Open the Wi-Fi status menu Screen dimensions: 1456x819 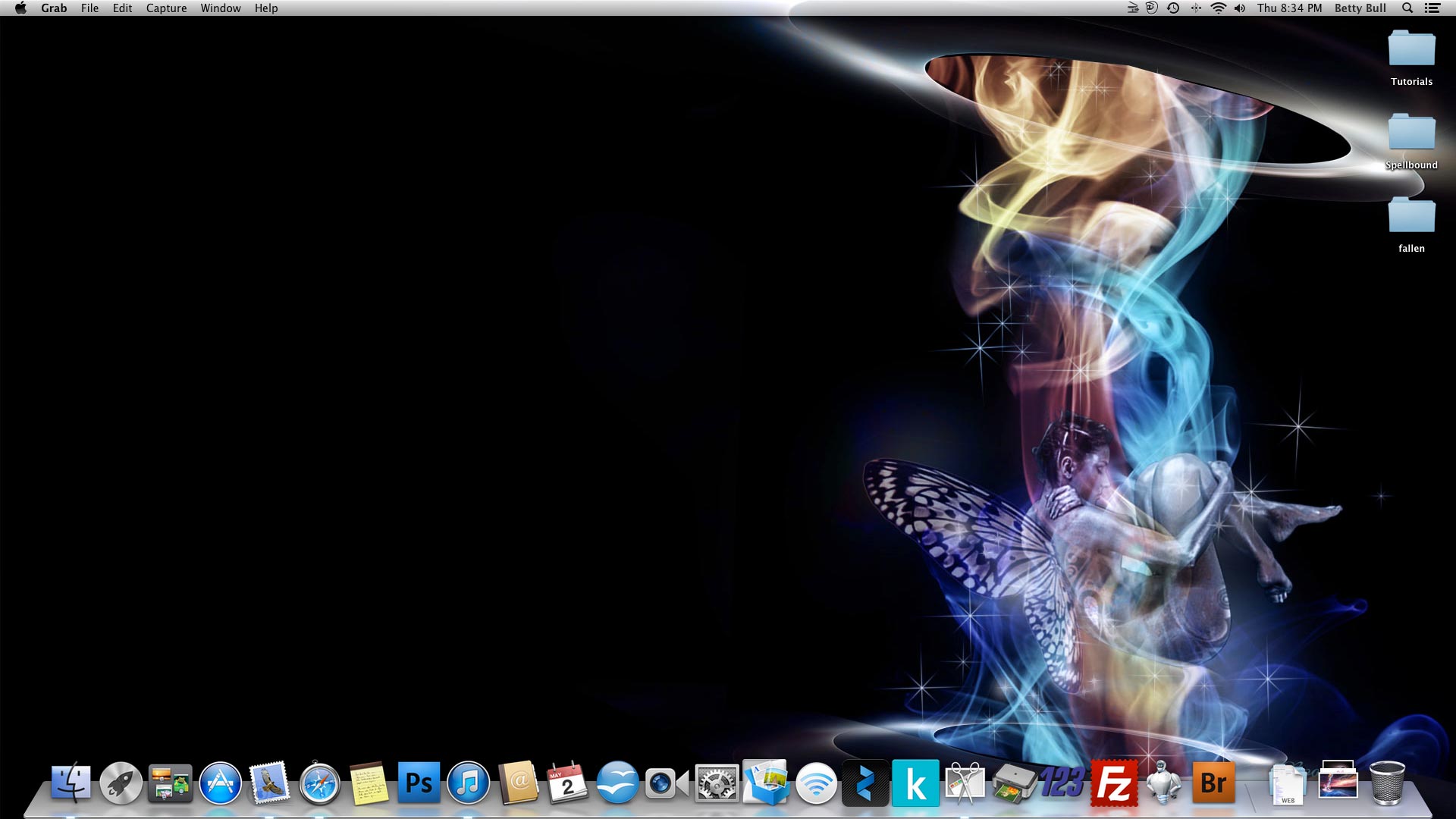tap(1218, 8)
